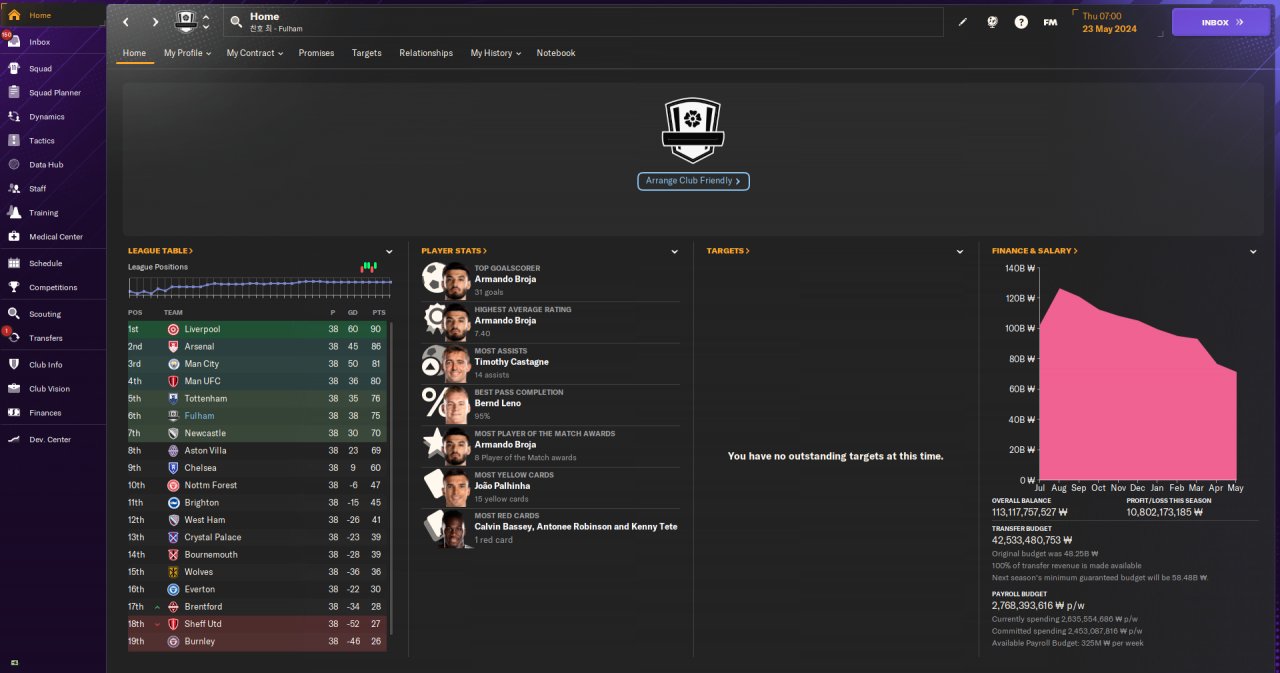Click the INBOX continue button

click(x=1220, y=22)
